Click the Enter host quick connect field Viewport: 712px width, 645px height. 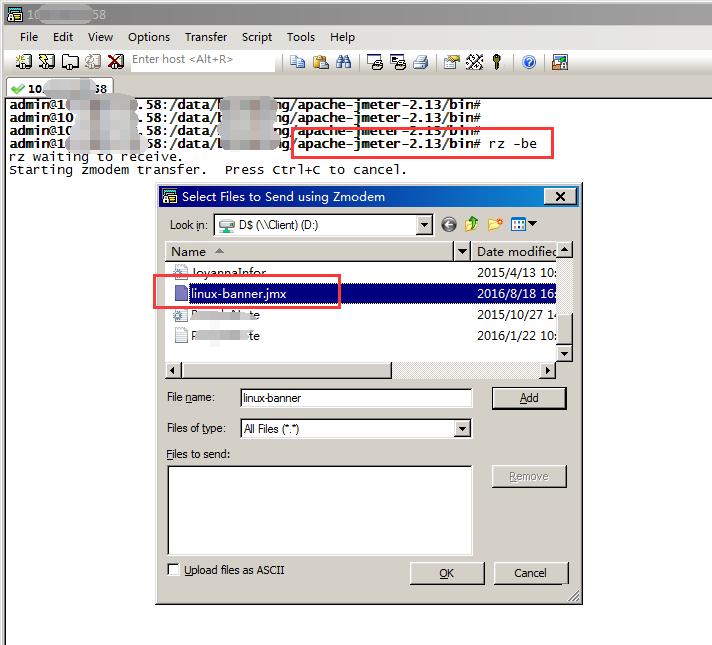pyautogui.click(x=203, y=61)
